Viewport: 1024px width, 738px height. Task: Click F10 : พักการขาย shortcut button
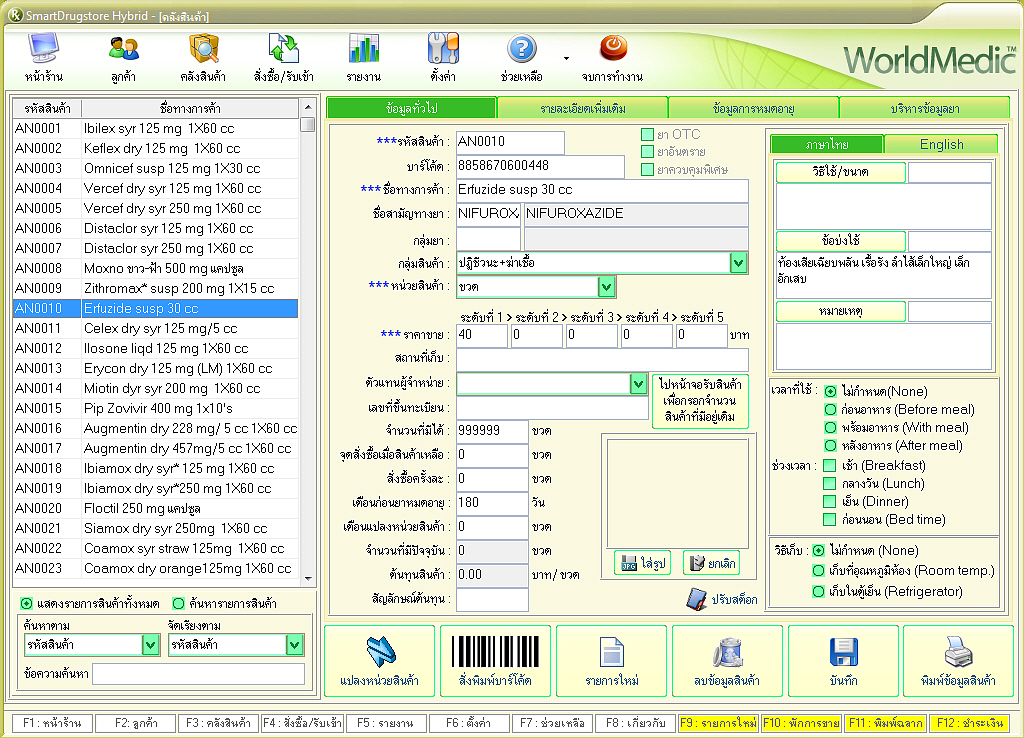801,723
